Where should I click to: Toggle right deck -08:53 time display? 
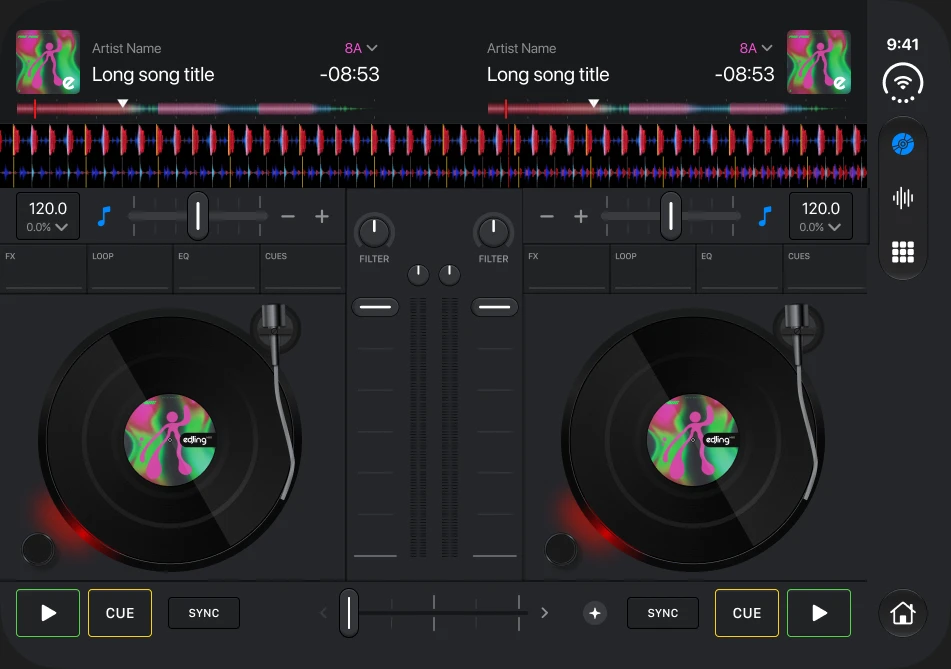pyautogui.click(x=744, y=75)
